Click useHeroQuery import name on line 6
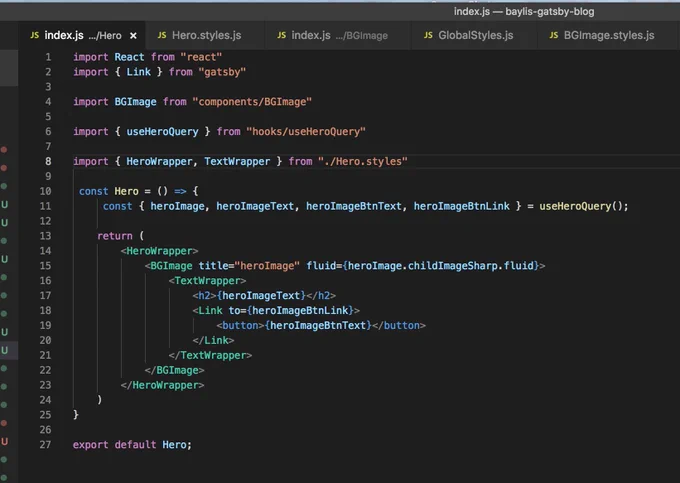The height and width of the screenshot is (483, 680). (162, 131)
